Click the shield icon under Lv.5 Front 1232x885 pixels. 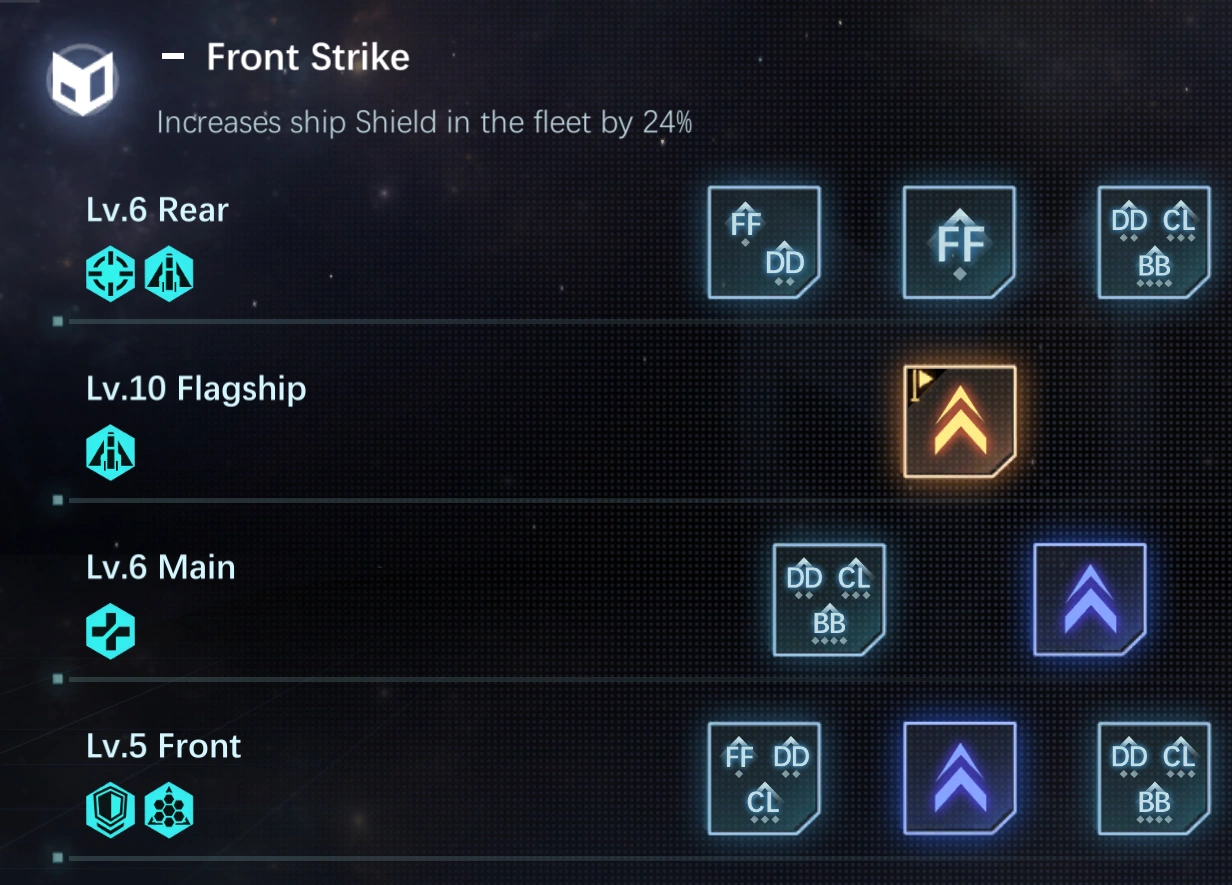[110, 811]
